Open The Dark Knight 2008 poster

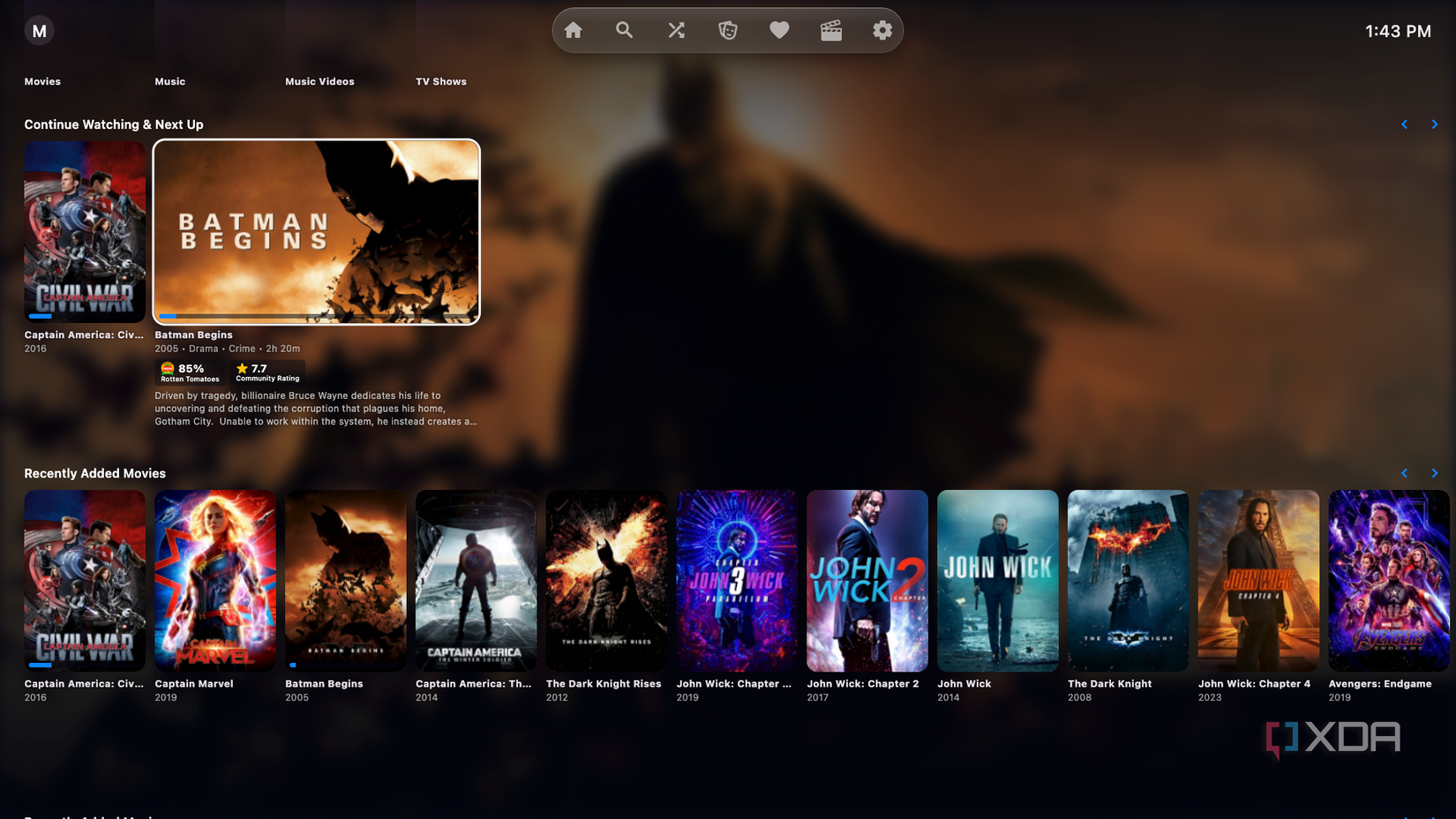point(1129,581)
